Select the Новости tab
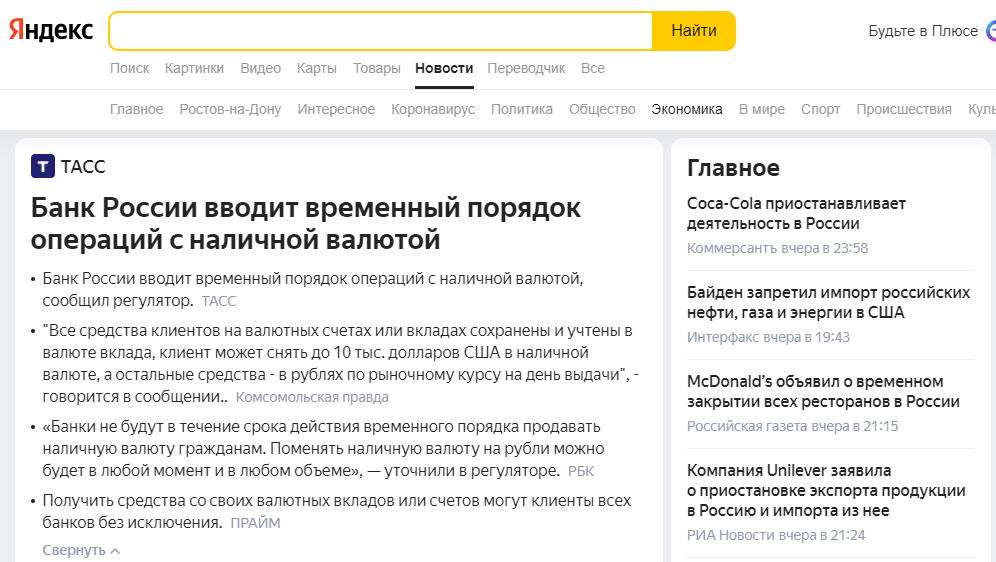The width and height of the screenshot is (996, 562). click(444, 68)
